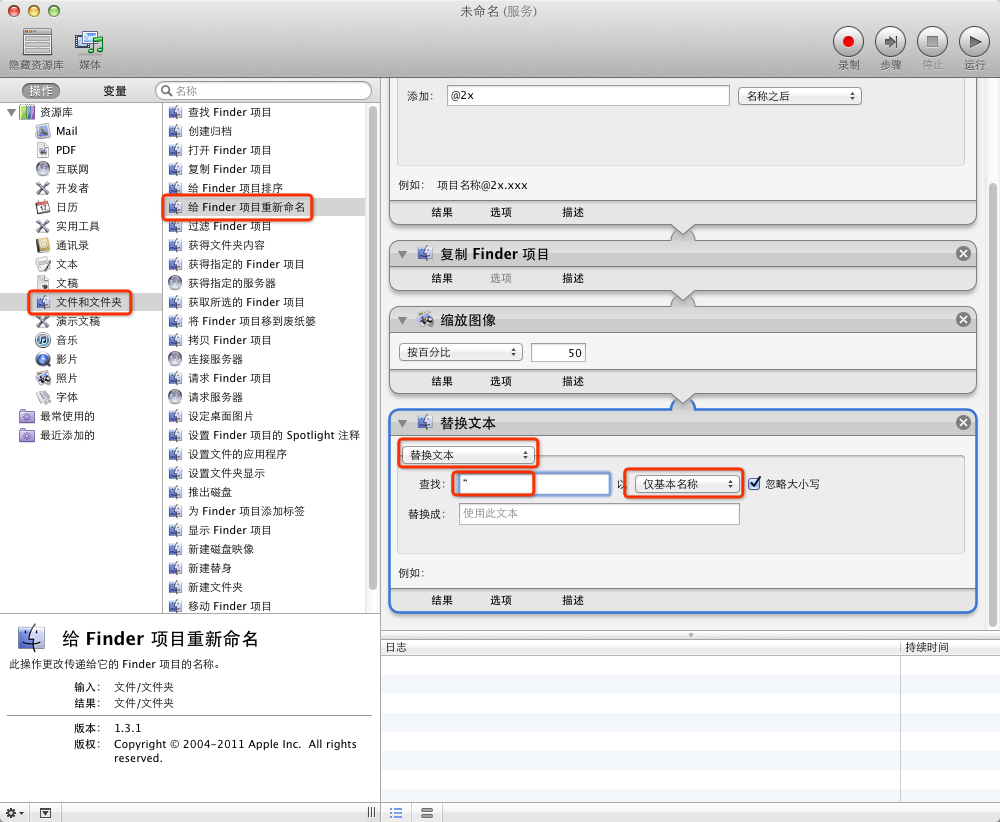Select the 新建文件夹 action
The width and height of the screenshot is (1000, 822).
coord(215,587)
